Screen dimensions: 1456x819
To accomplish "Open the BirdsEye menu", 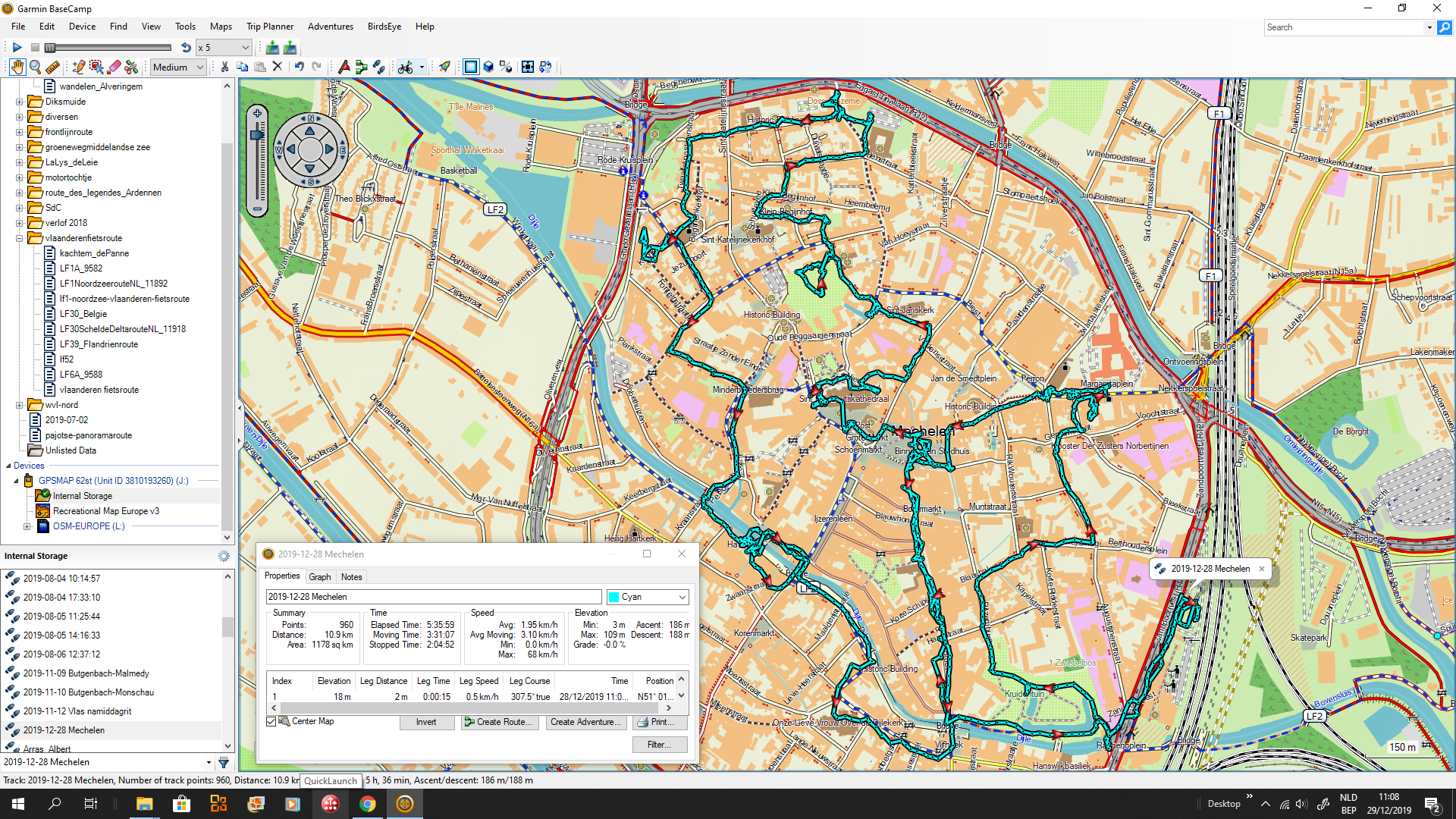I will 384,27.
